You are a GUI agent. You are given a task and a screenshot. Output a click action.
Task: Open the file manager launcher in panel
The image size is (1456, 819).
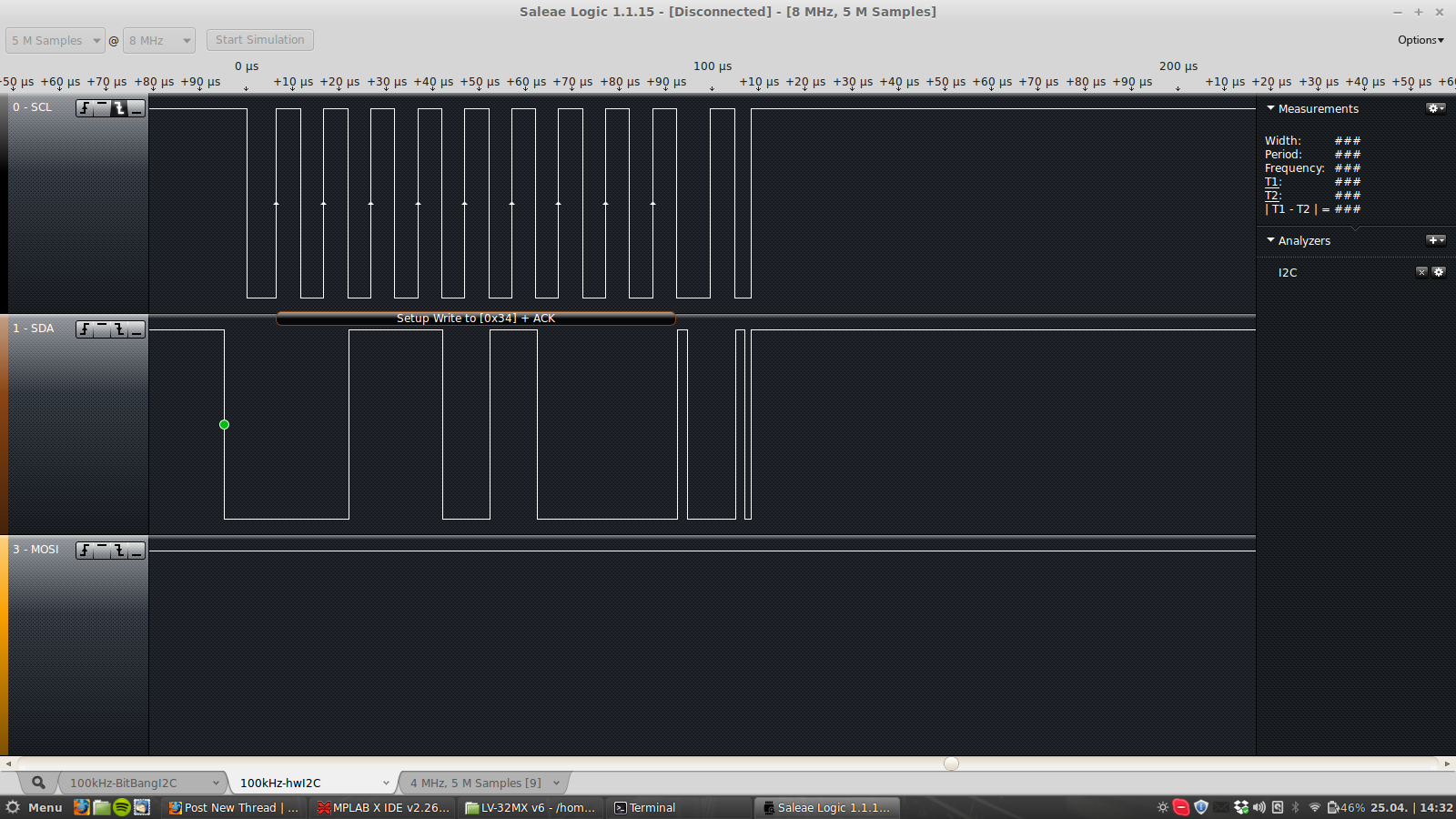pyautogui.click(x=102, y=807)
